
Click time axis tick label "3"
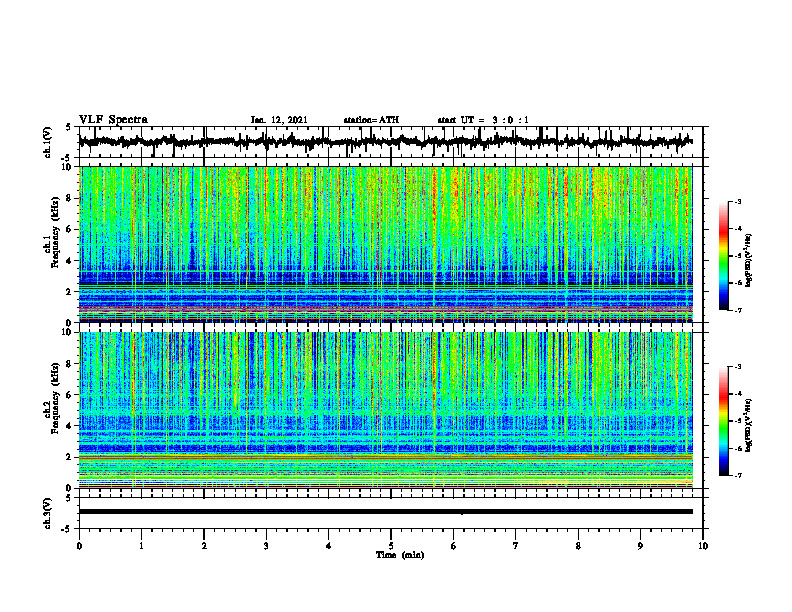pos(266,546)
